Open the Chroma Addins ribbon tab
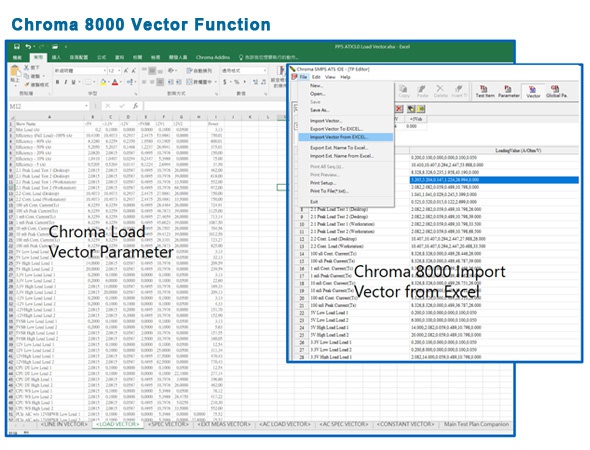Image resolution: width=590 pixels, height=450 pixels. (x=213, y=57)
